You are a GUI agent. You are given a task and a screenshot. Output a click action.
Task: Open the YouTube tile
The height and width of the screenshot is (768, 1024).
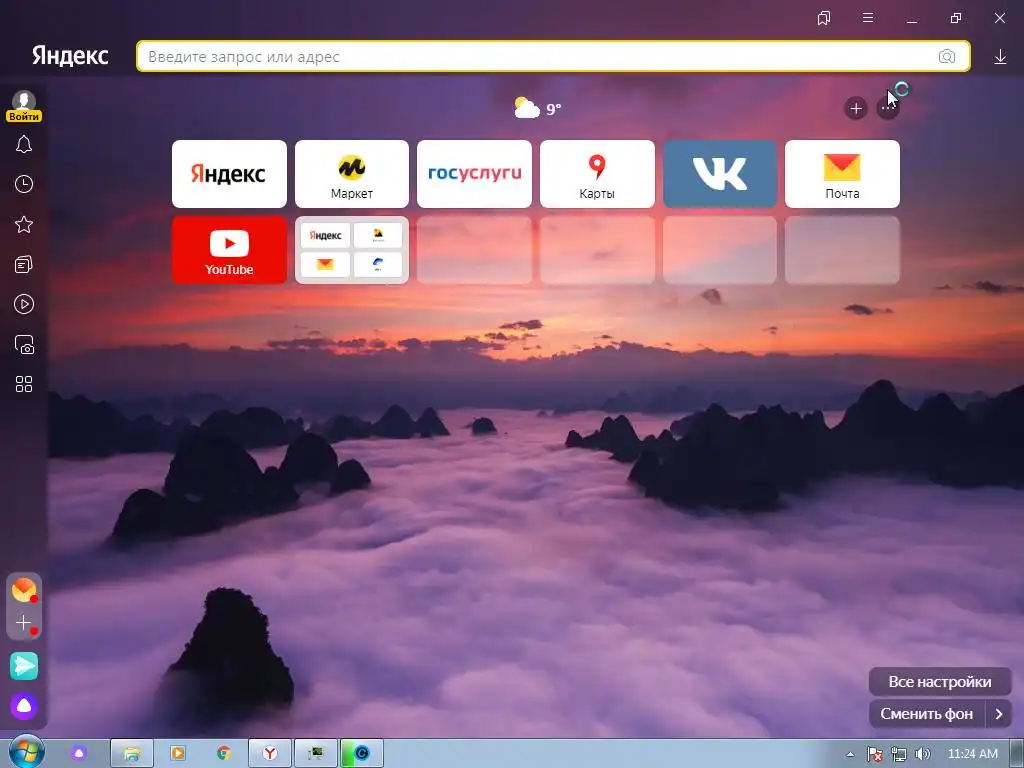229,250
